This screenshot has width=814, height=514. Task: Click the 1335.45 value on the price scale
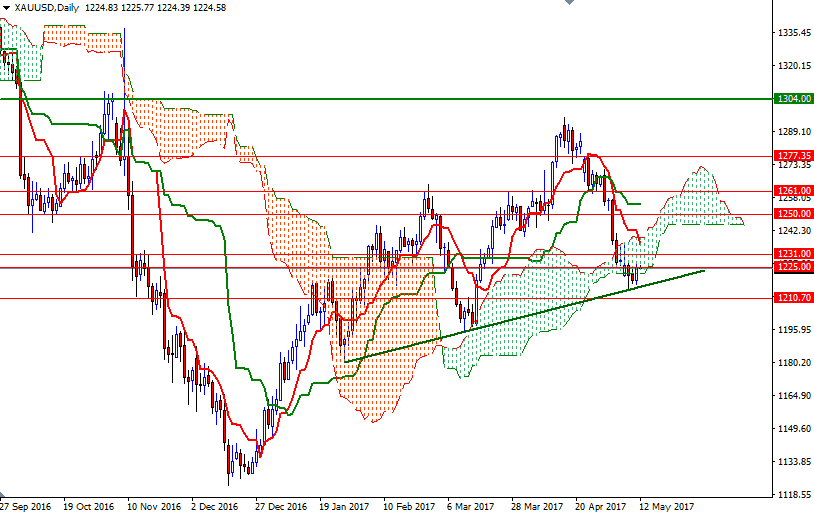click(x=794, y=33)
